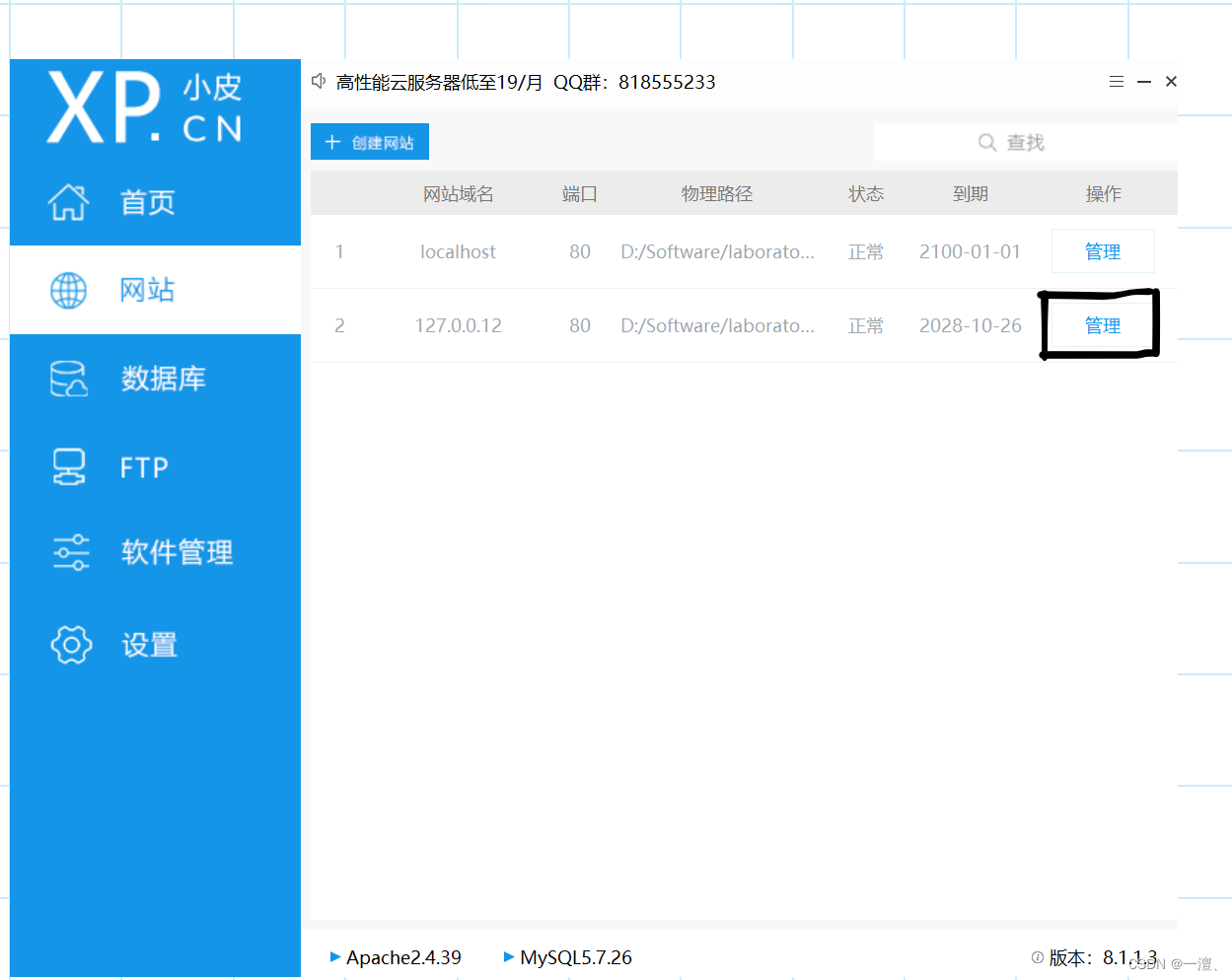Screen dimensions: 1232x980
Task: Select the 网站 websites panel
Action: 148,290
